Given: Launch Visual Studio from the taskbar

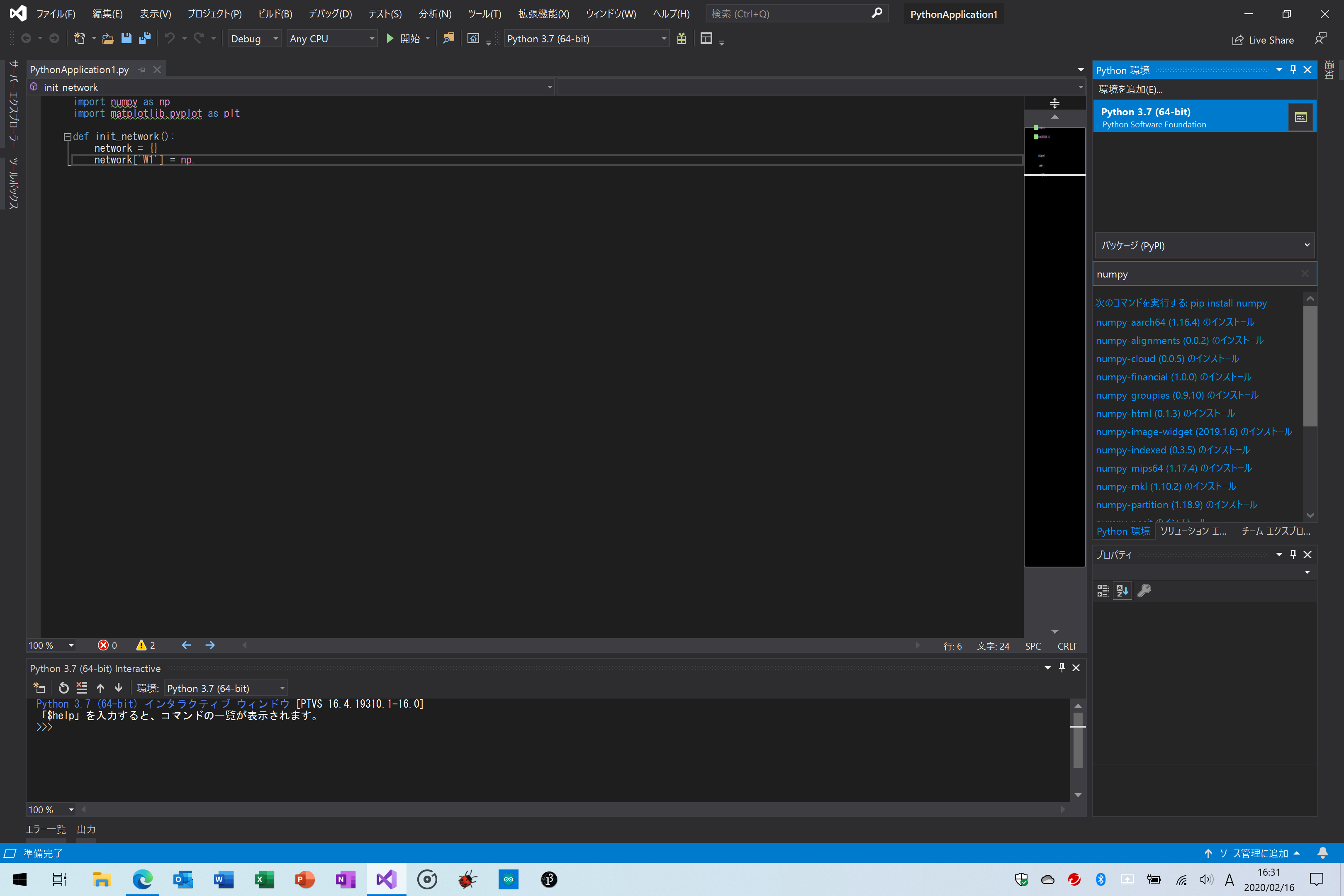Looking at the screenshot, I should [386, 880].
